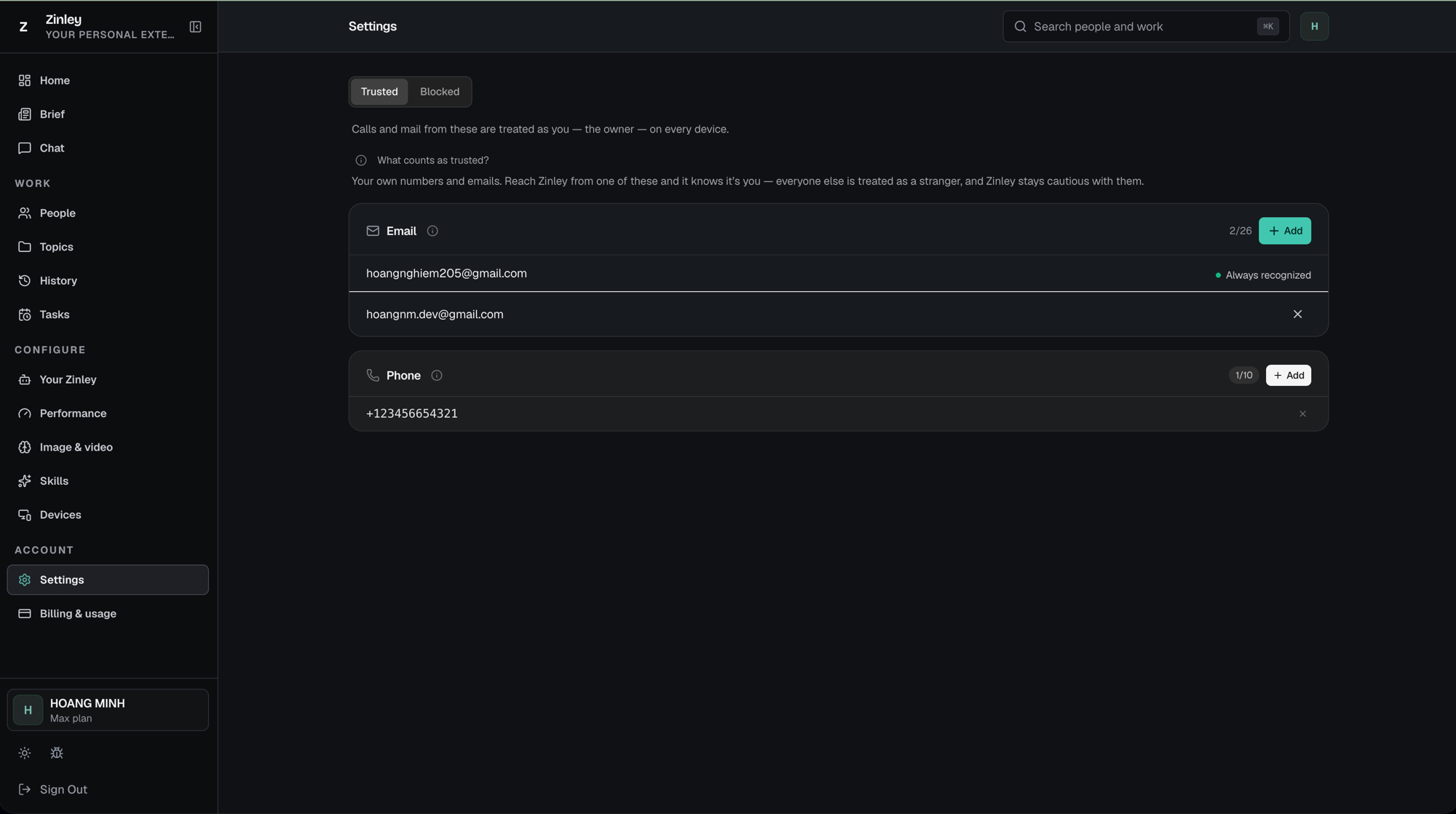Collapse the sidebar panel icon
This screenshot has width=1456, height=814.
point(195,27)
